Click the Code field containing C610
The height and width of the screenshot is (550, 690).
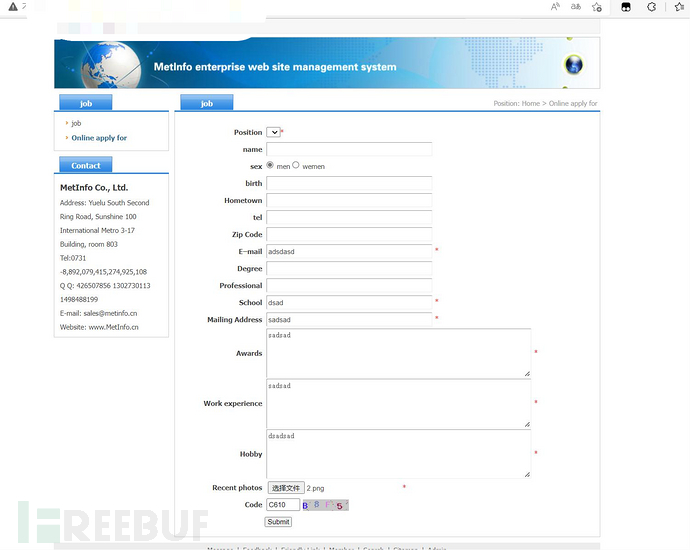tap(283, 505)
